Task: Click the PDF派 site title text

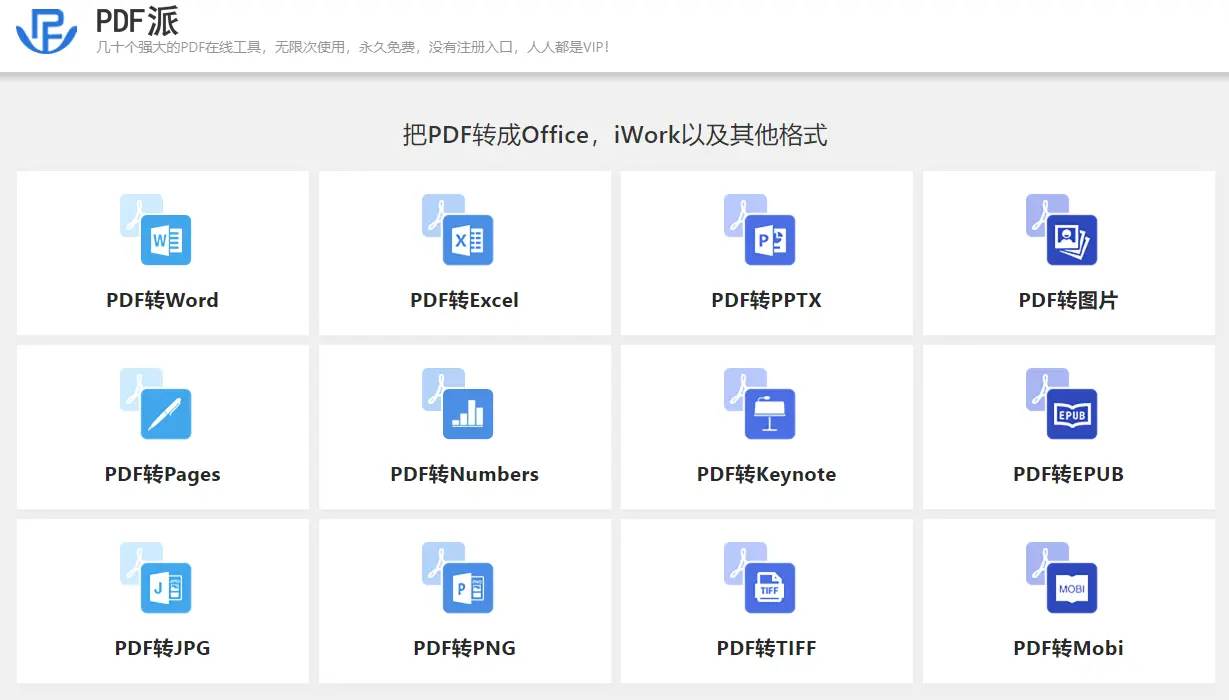Action: pyautogui.click(x=137, y=20)
